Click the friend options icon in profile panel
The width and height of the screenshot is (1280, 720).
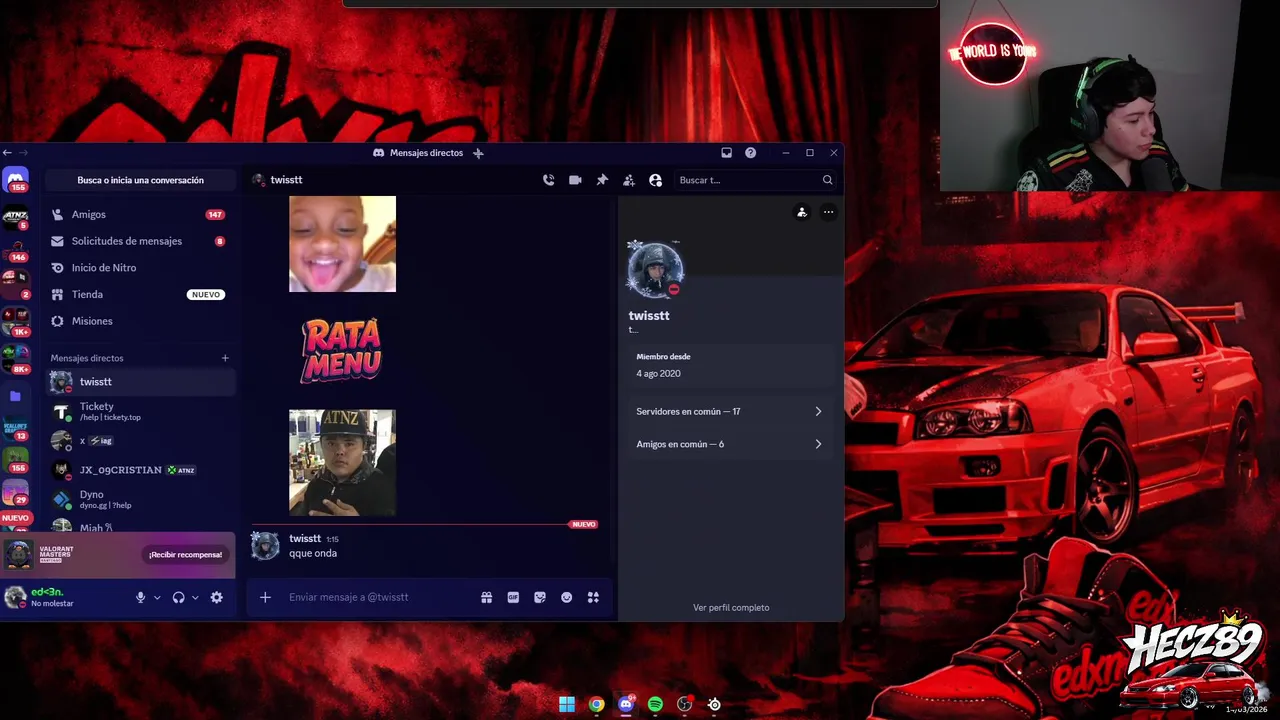pyautogui.click(x=801, y=212)
